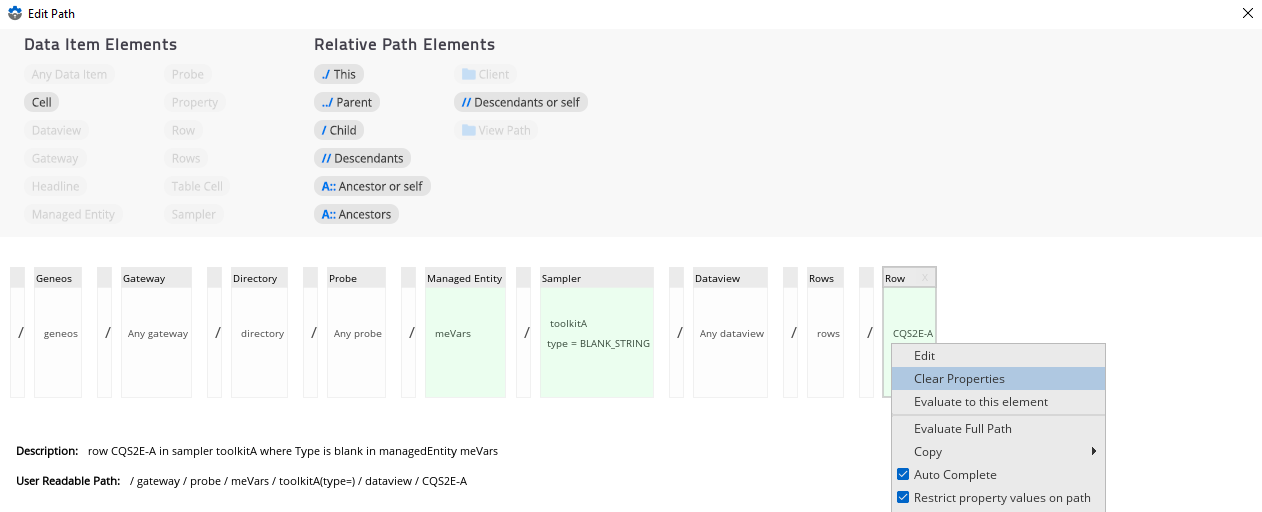
Task: Add the A:: Ancestors path element
Action: (356, 214)
